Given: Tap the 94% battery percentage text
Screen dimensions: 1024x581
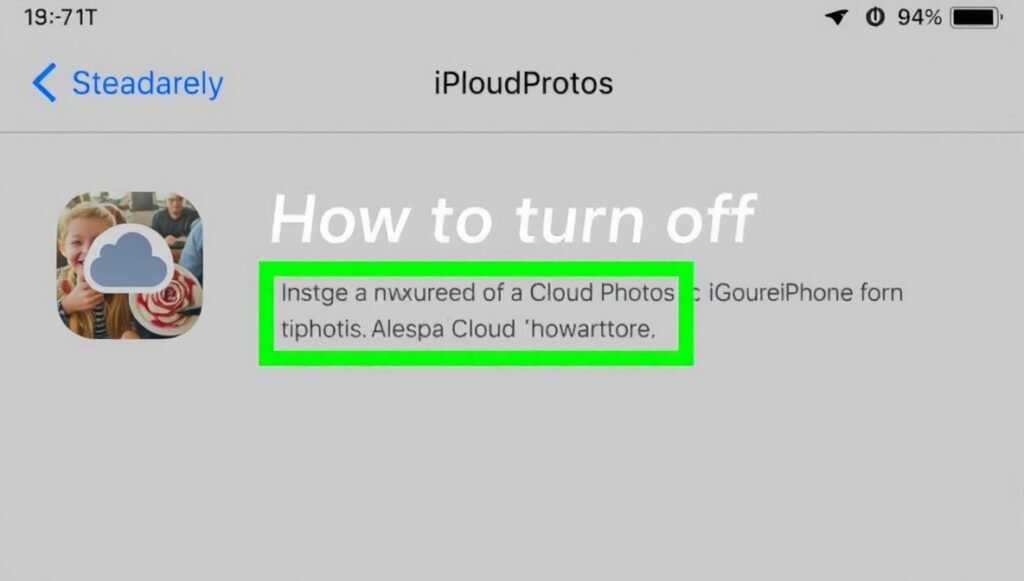Looking at the screenshot, I should [919, 18].
